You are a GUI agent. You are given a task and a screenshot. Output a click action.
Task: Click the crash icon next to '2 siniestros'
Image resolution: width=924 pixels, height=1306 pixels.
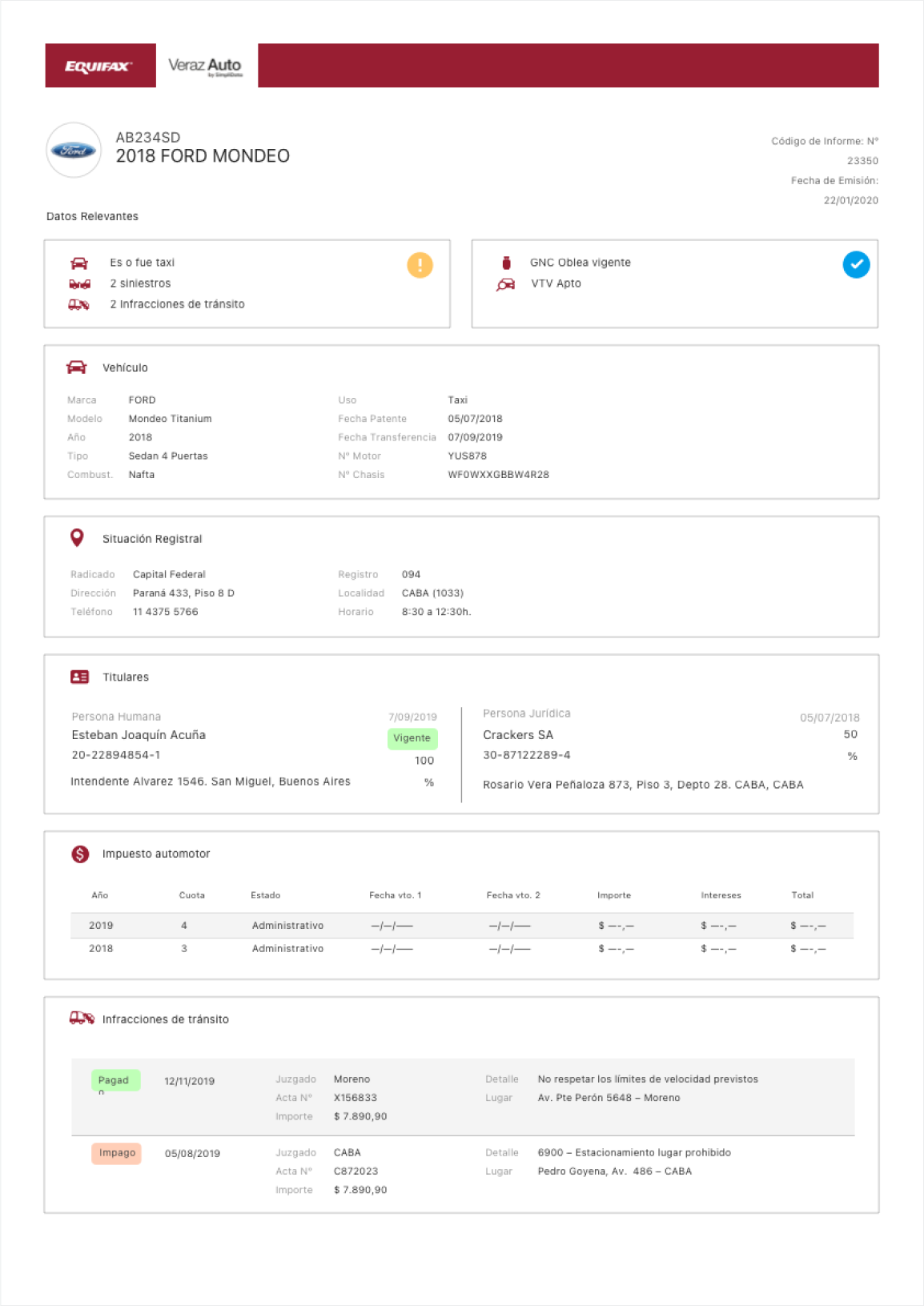click(x=79, y=283)
